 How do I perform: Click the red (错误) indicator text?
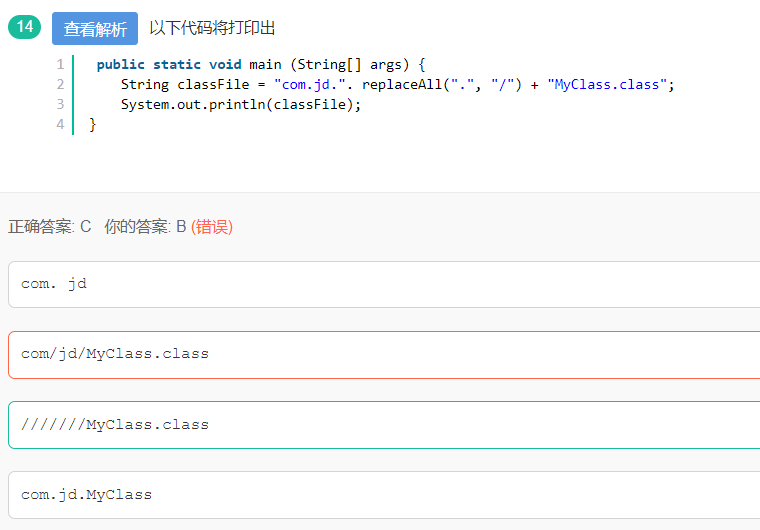click(x=212, y=227)
